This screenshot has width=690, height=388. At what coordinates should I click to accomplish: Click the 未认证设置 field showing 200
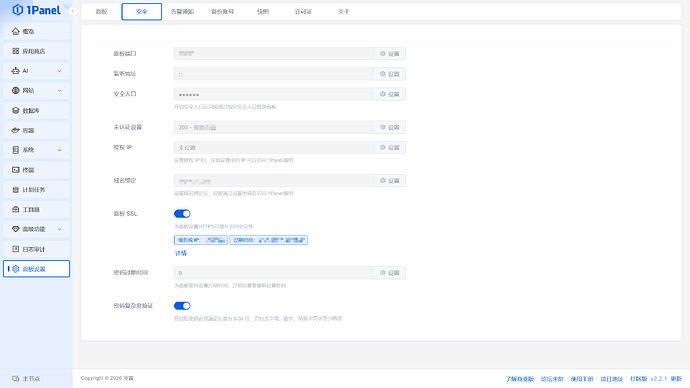pyautogui.click(x=274, y=127)
